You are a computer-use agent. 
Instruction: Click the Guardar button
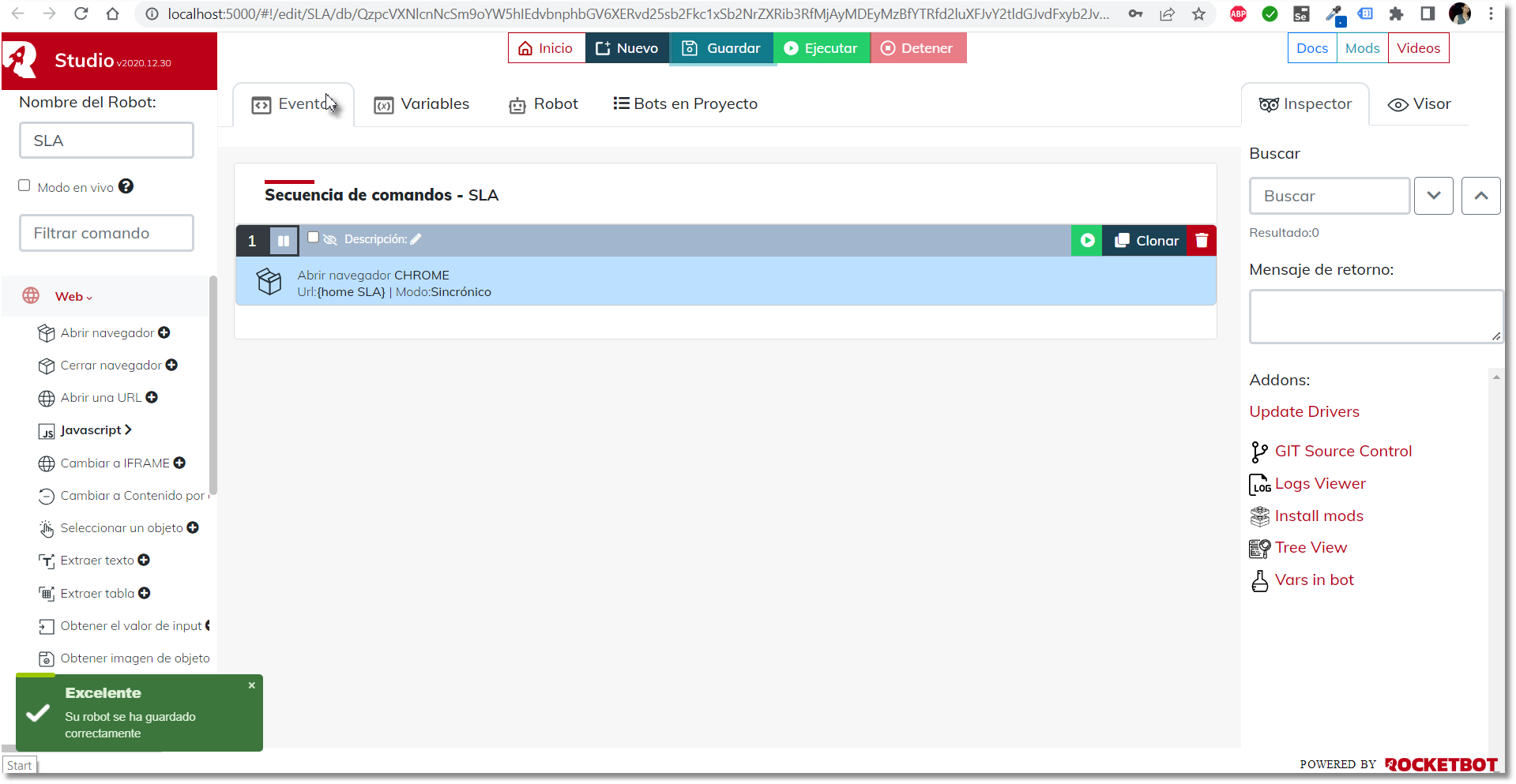pos(721,48)
